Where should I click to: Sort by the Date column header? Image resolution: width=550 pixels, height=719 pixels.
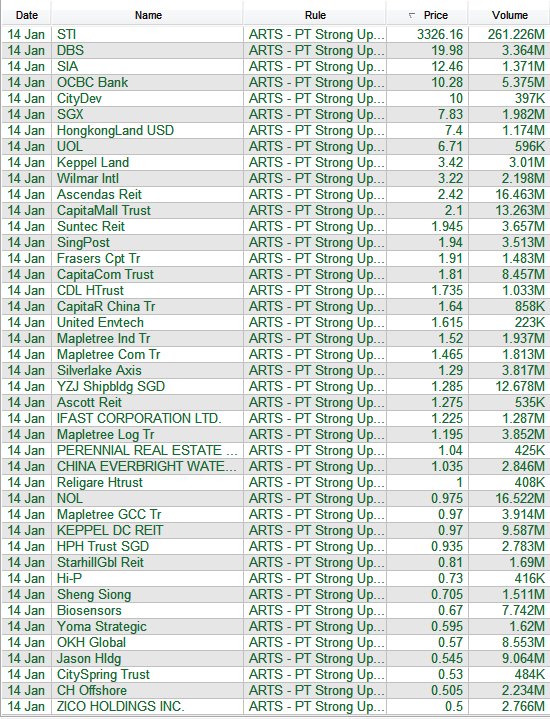pyautogui.click(x=26, y=15)
